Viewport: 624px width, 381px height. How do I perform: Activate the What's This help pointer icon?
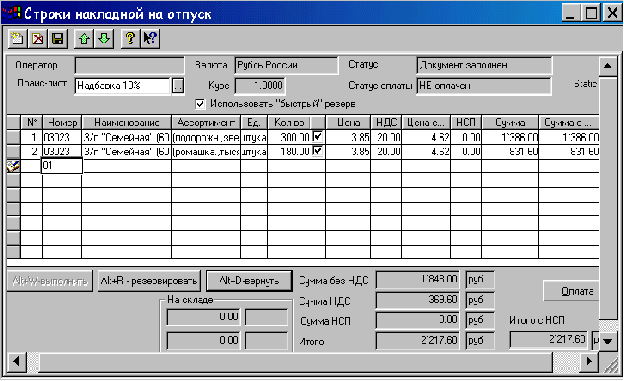pyautogui.click(x=150, y=39)
